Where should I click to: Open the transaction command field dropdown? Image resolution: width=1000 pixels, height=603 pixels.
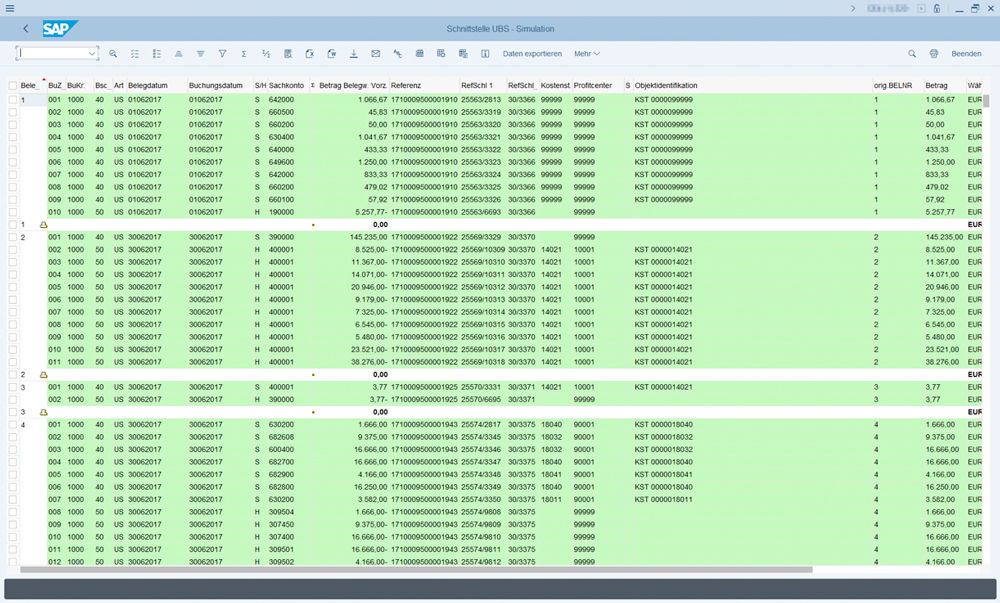(x=93, y=53)
